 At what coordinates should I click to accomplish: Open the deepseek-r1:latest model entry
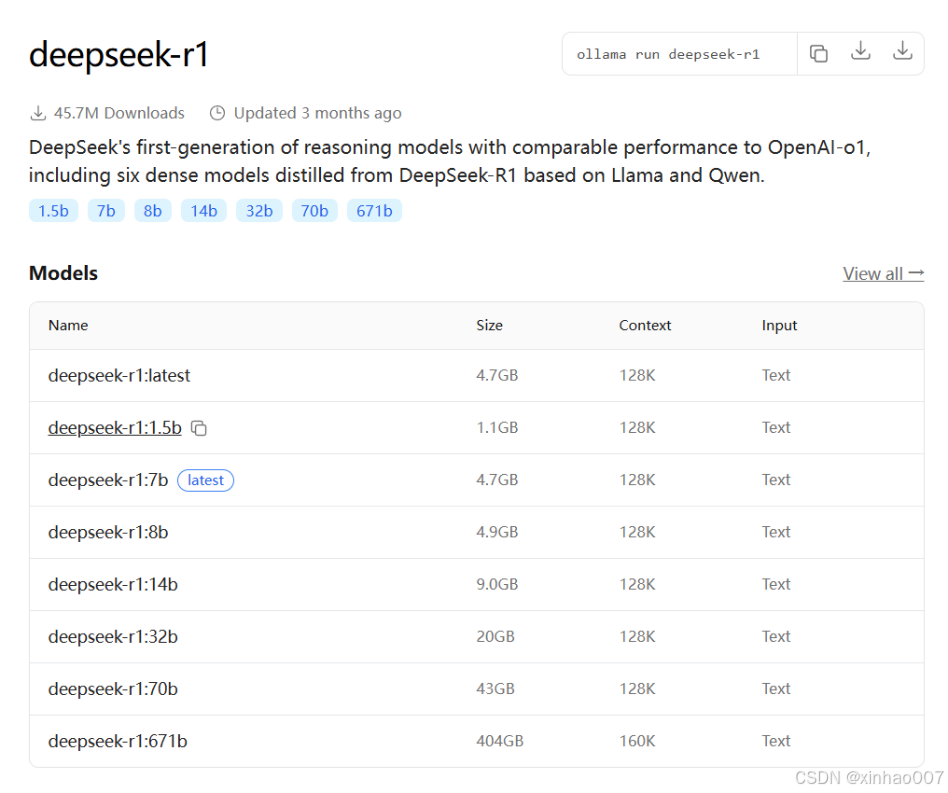click(119, 375)
